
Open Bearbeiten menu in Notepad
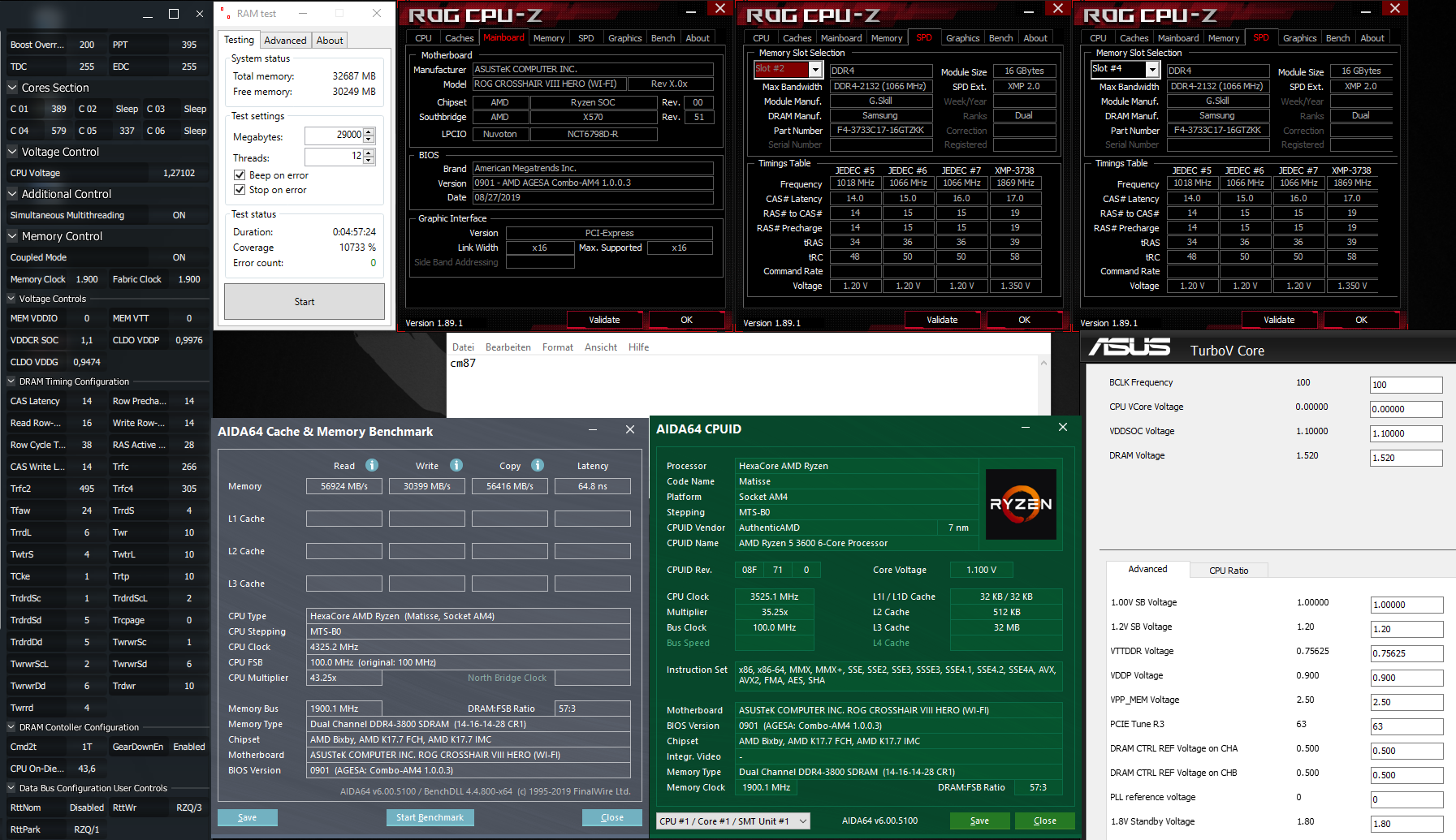pos(508,347)
